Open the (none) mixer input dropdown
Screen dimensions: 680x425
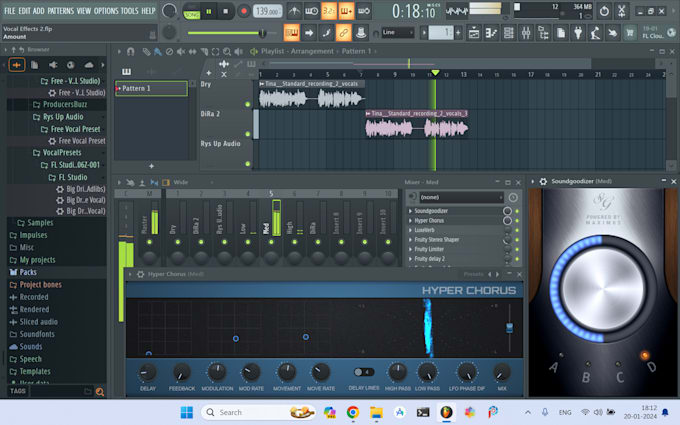[461, 197]
